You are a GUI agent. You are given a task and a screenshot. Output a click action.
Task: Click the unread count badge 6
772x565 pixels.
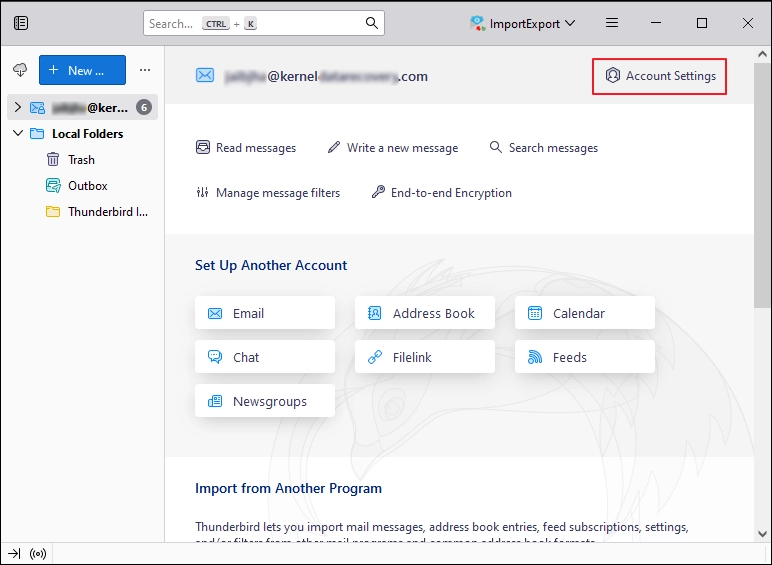point(144,107)
